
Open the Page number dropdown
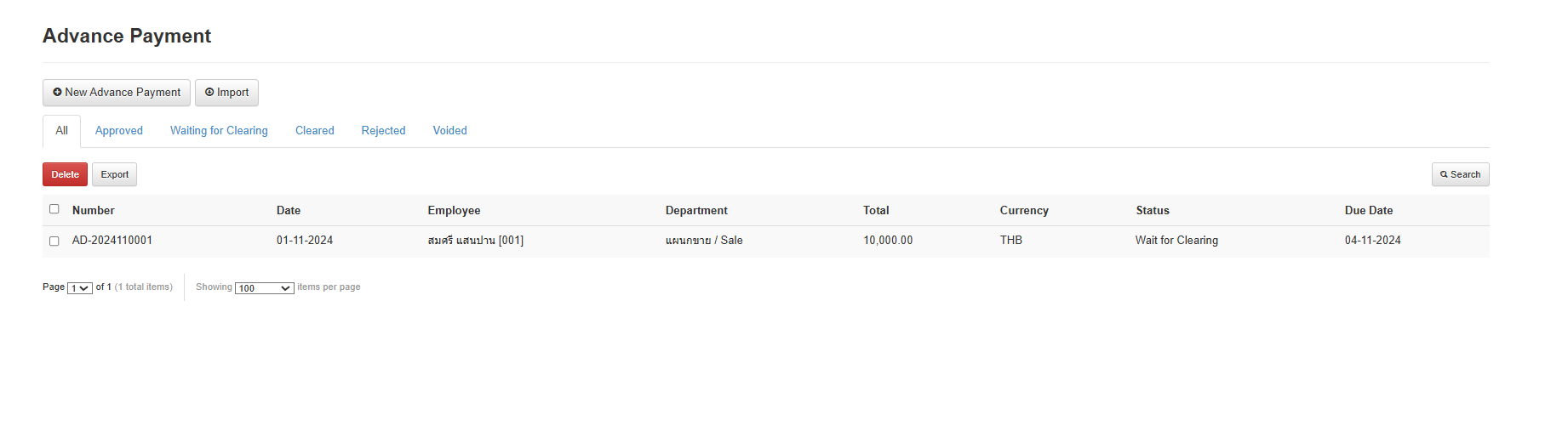click(x=80, y=288)
